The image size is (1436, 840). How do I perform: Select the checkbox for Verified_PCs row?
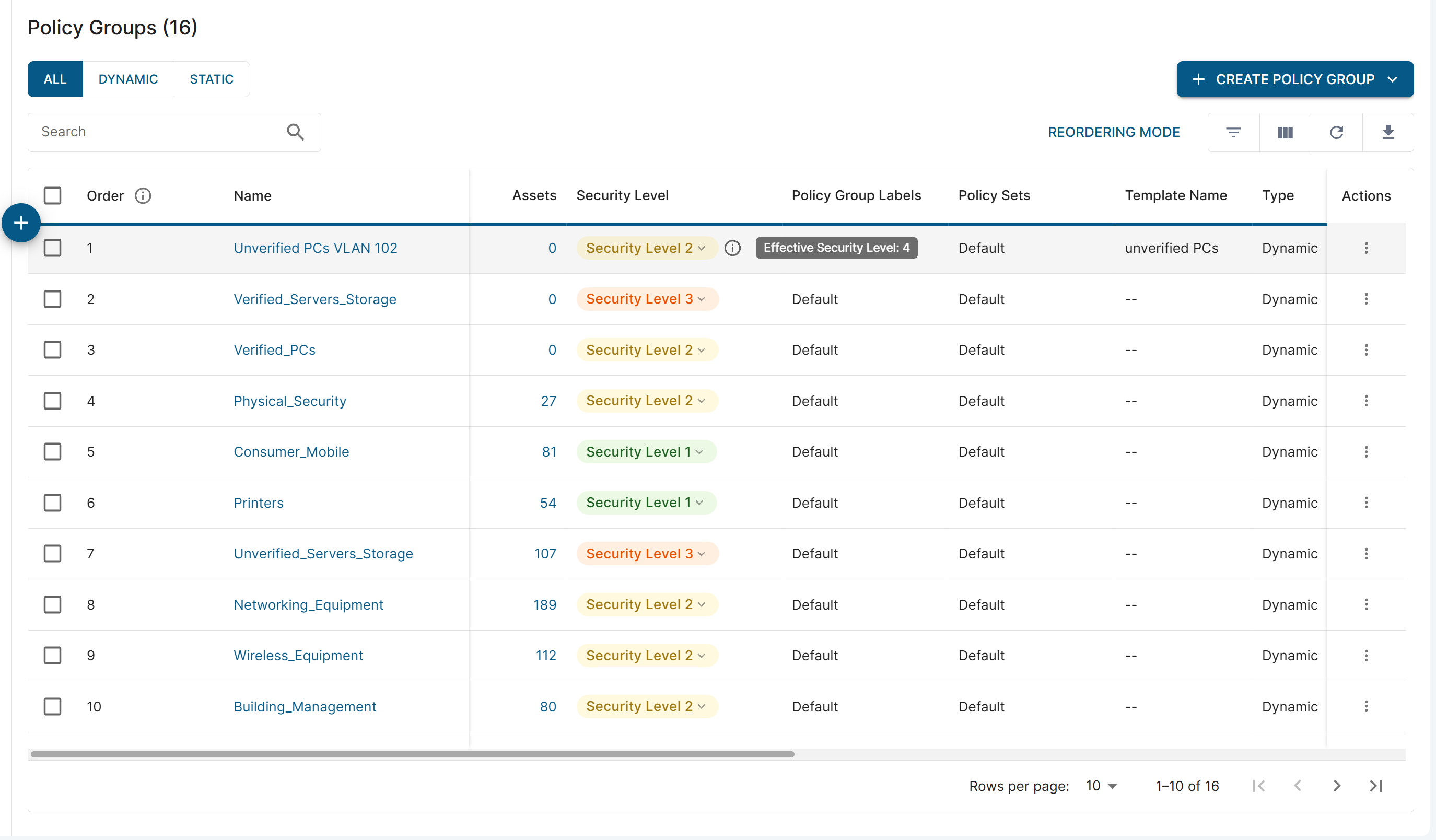pos(52,349)
